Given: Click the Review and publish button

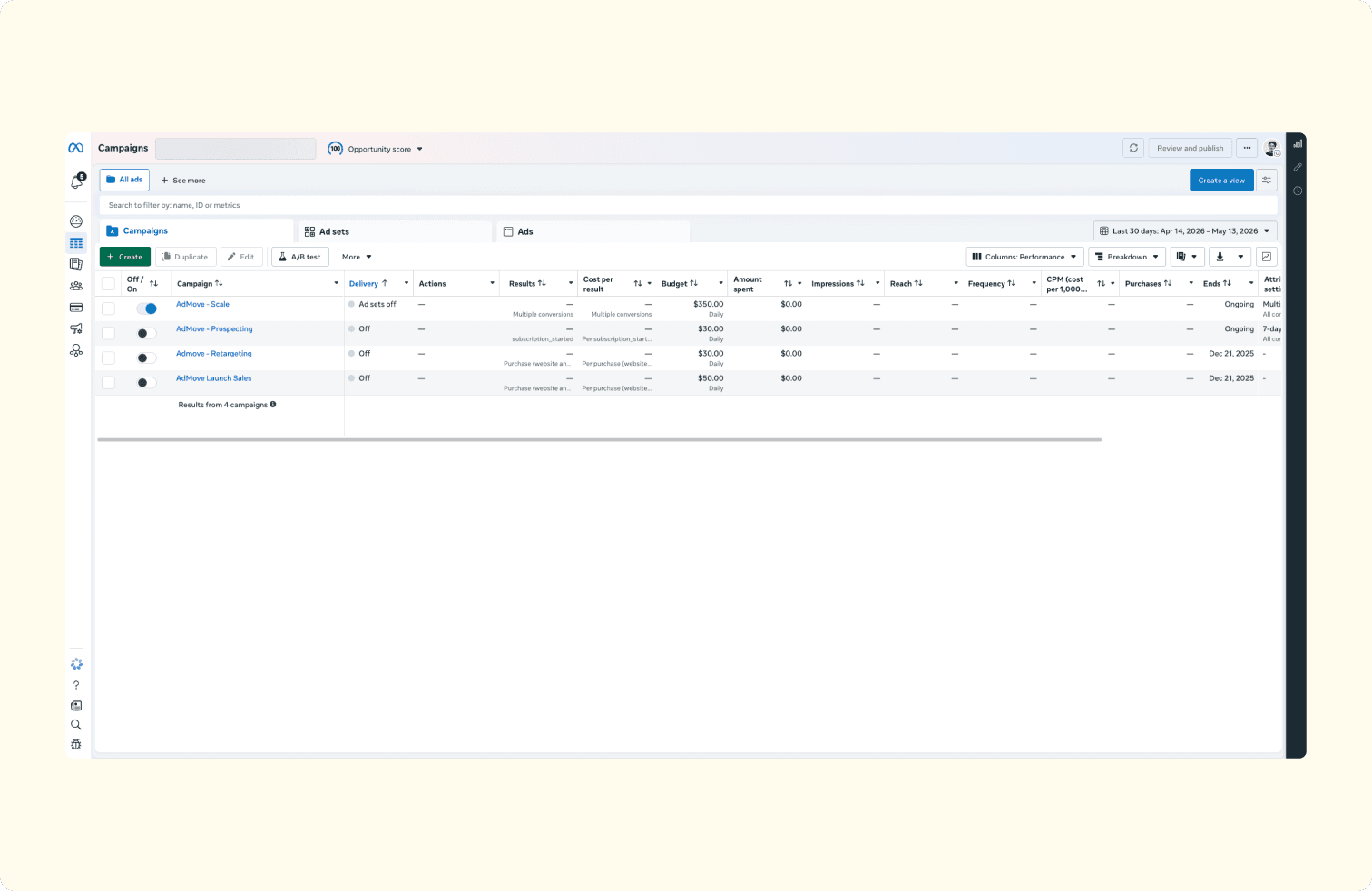Looking at the screenshot, I should pyautogui.click(x=1190, y=148).
